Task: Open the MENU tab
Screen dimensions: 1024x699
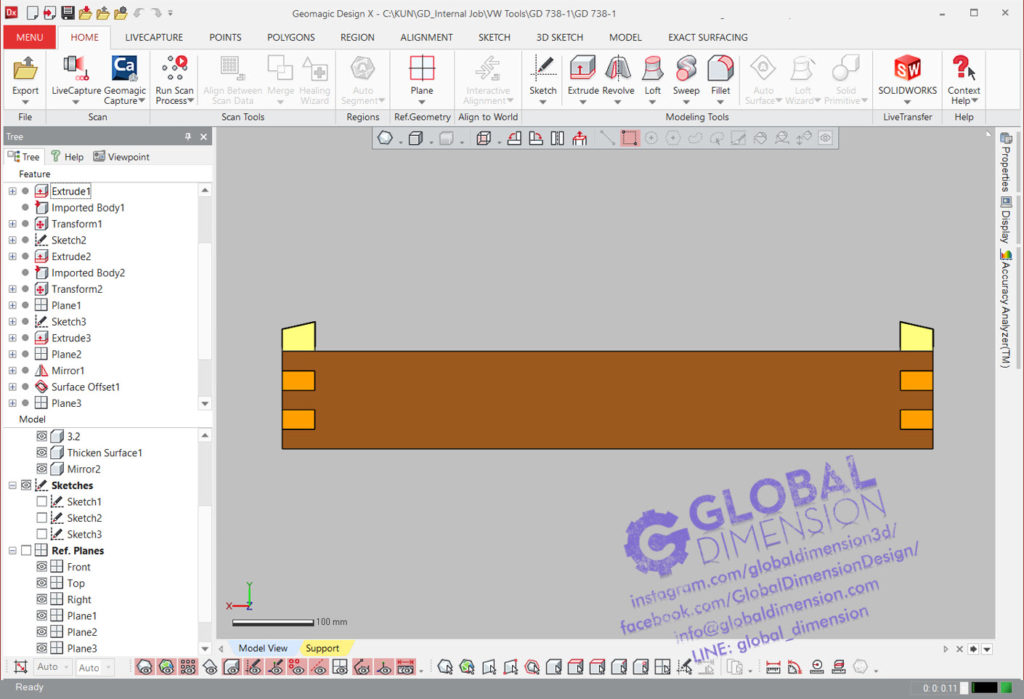Action: pos(29,37)
